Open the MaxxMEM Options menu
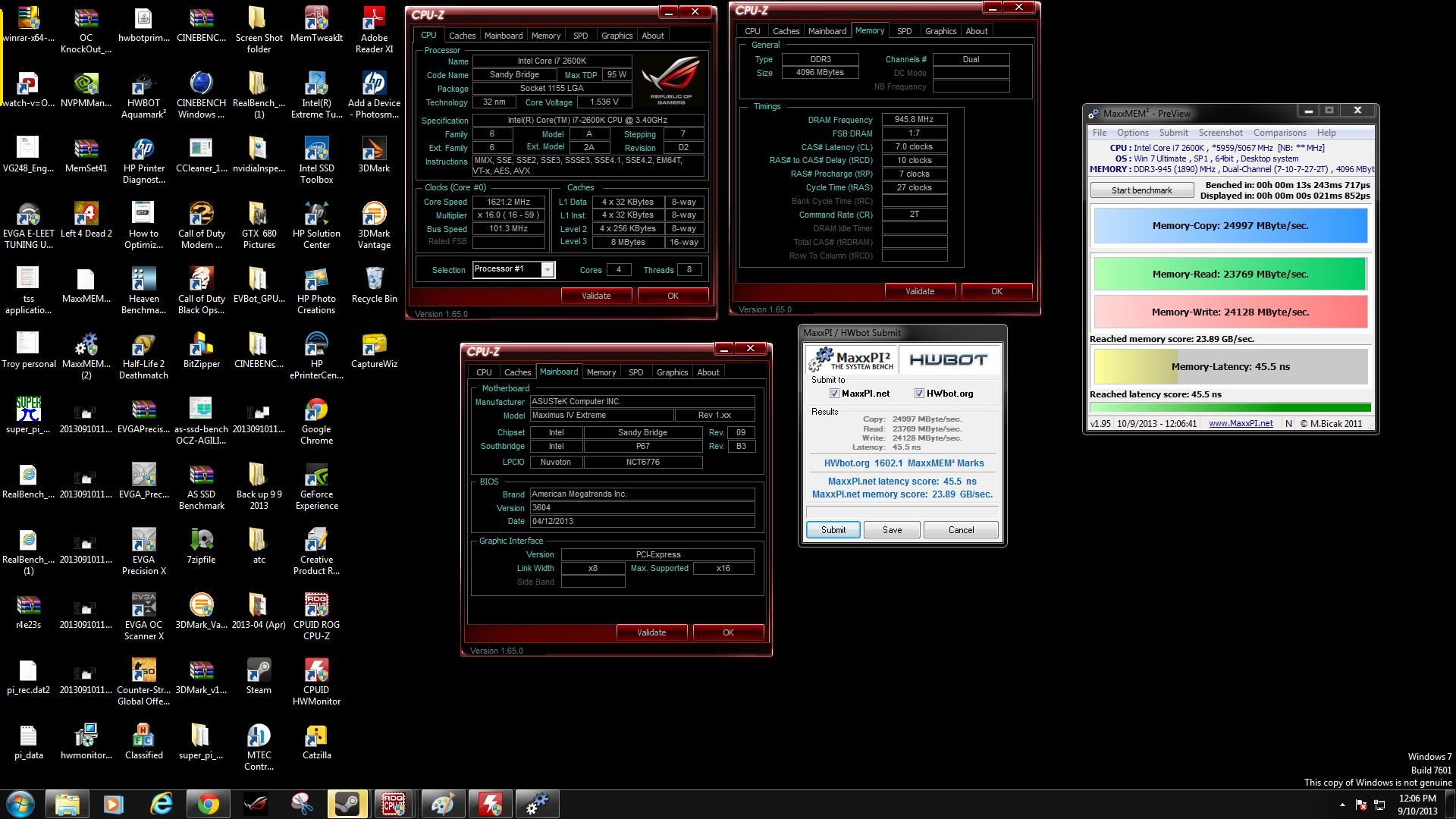This screenshot has width=1456, height=819. point(1132,133)
